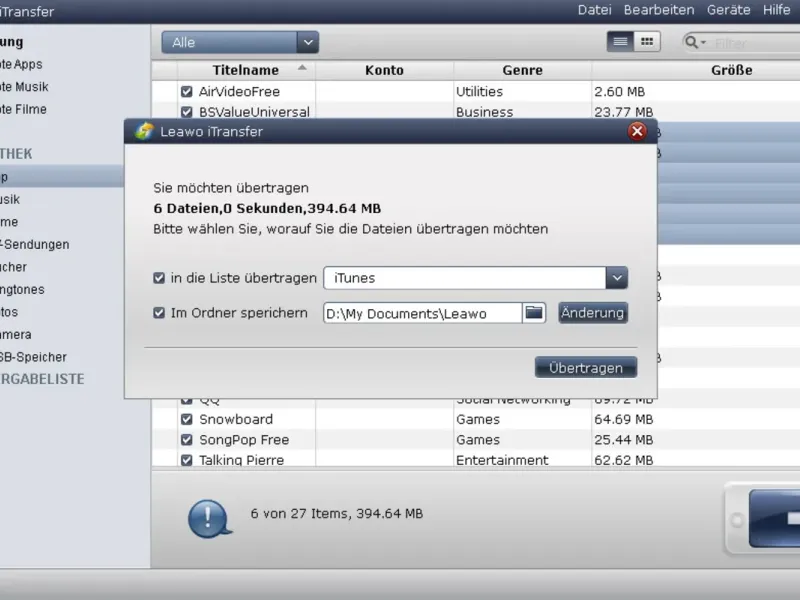The height and width of the screenshot is (600, 800).
Task: Click the folder browse icon in dialog
Action: coord(534,313)
